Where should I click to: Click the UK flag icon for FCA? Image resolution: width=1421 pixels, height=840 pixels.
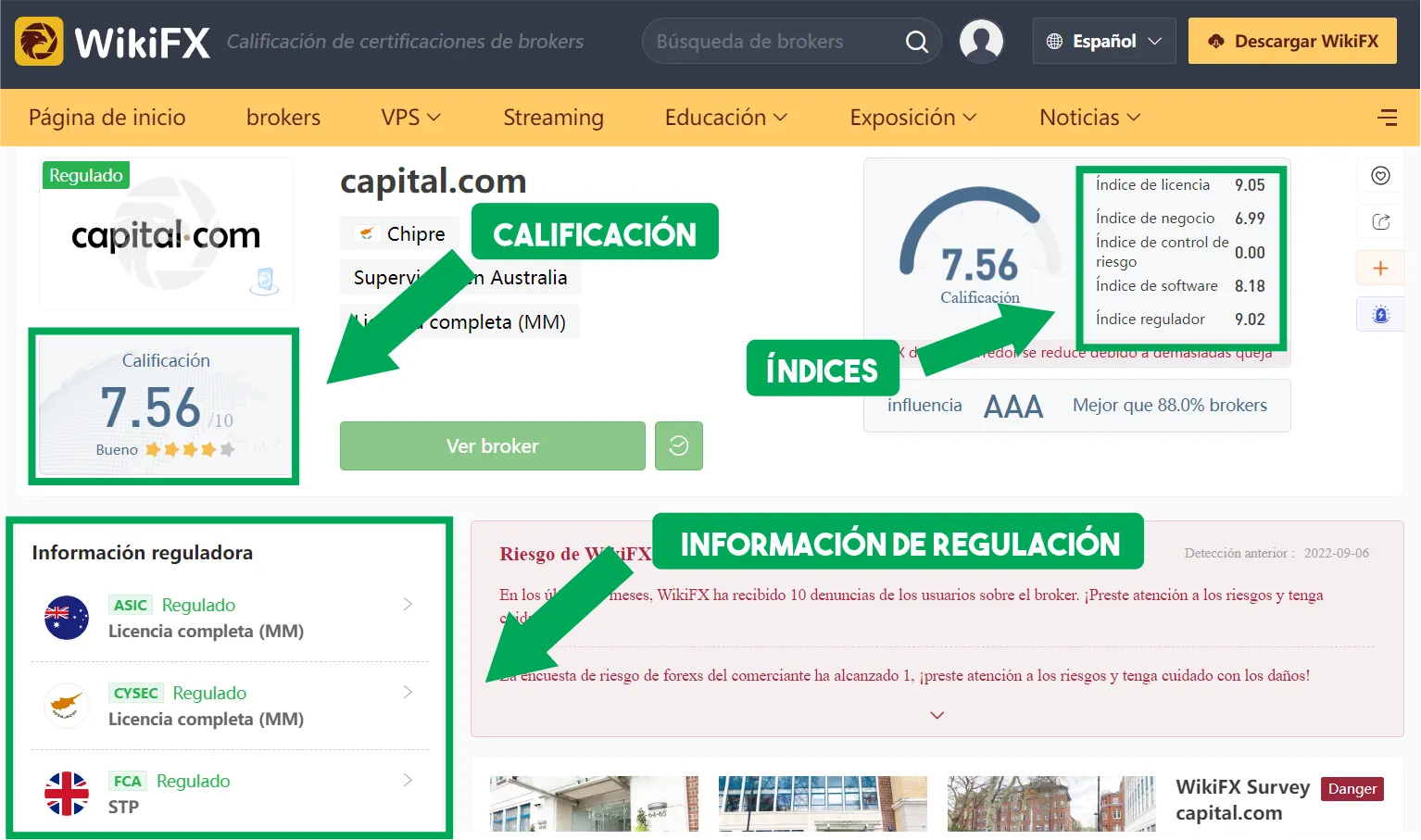67,794
